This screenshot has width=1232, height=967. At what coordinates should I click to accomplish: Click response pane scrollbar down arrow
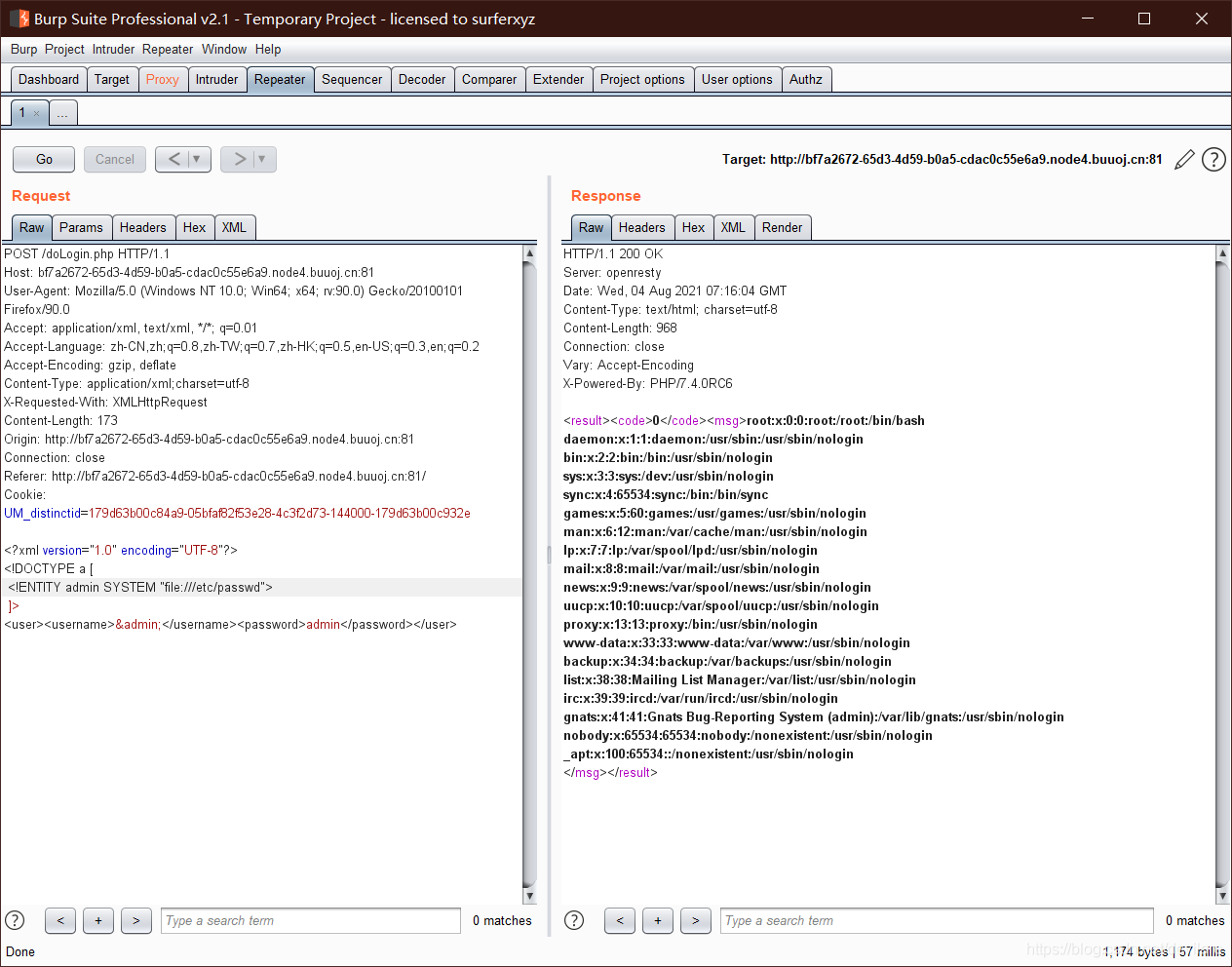(1223, 896)
